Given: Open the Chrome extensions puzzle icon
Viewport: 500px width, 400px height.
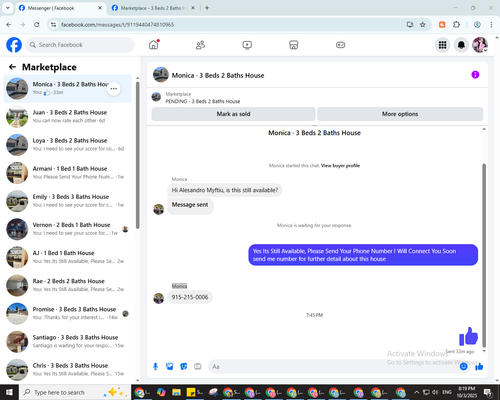Looking at the screenshot, I should coord(456,25).
